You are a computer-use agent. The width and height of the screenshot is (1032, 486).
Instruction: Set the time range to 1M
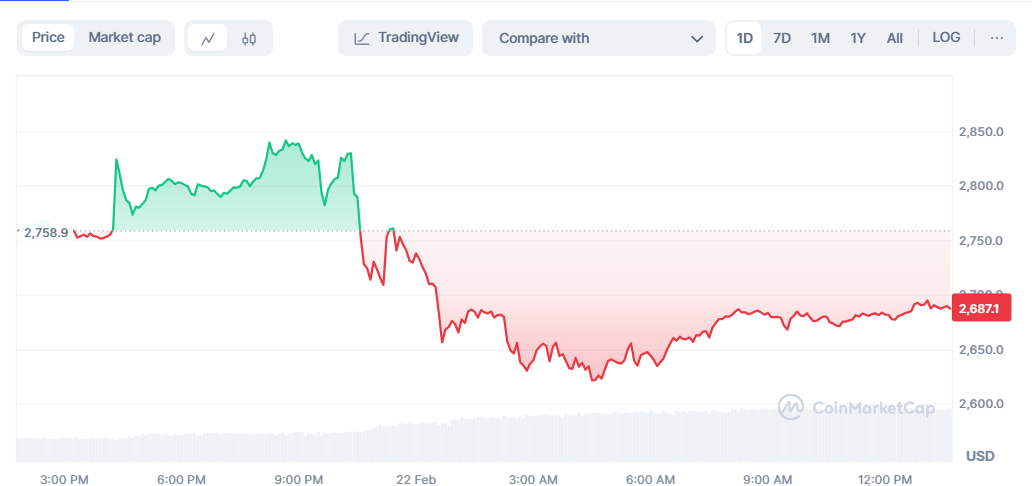click(x=820, y=38)
